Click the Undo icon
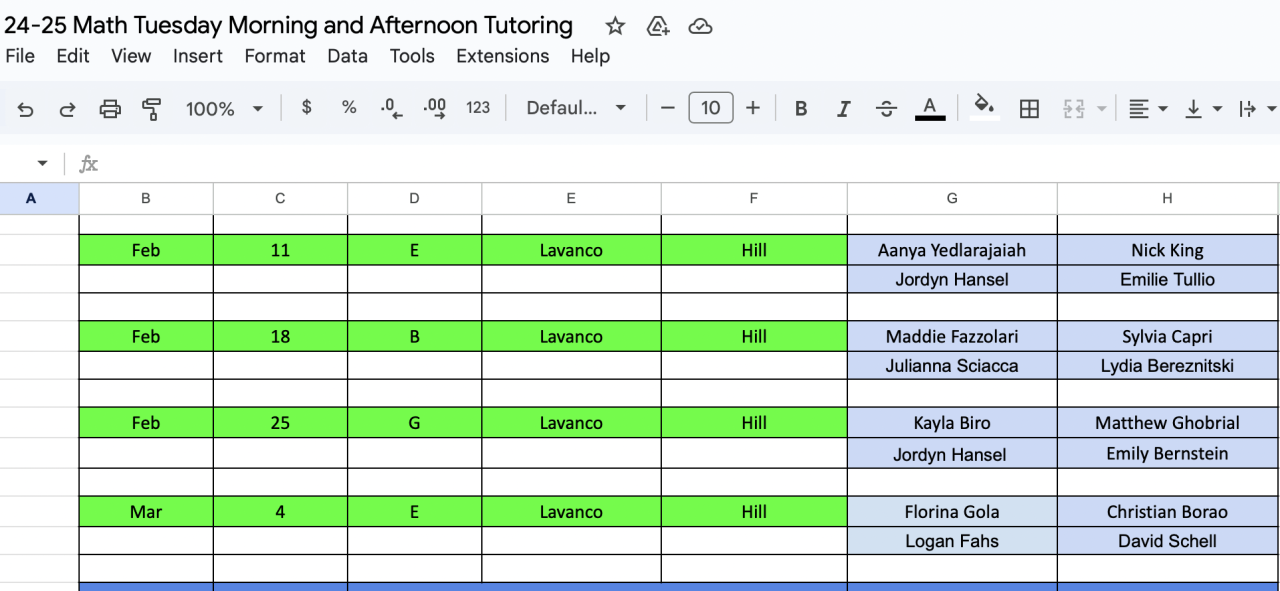This screenshot has height=591, width=1280. click(26, 109)
